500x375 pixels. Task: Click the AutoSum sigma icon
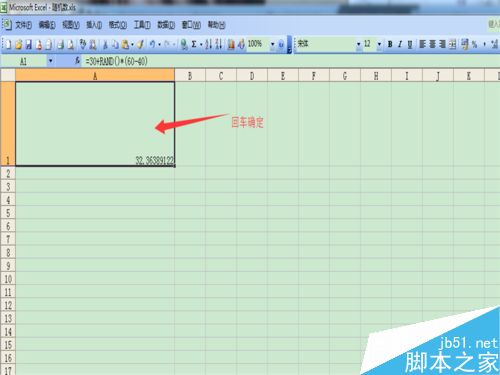[194, 44]
